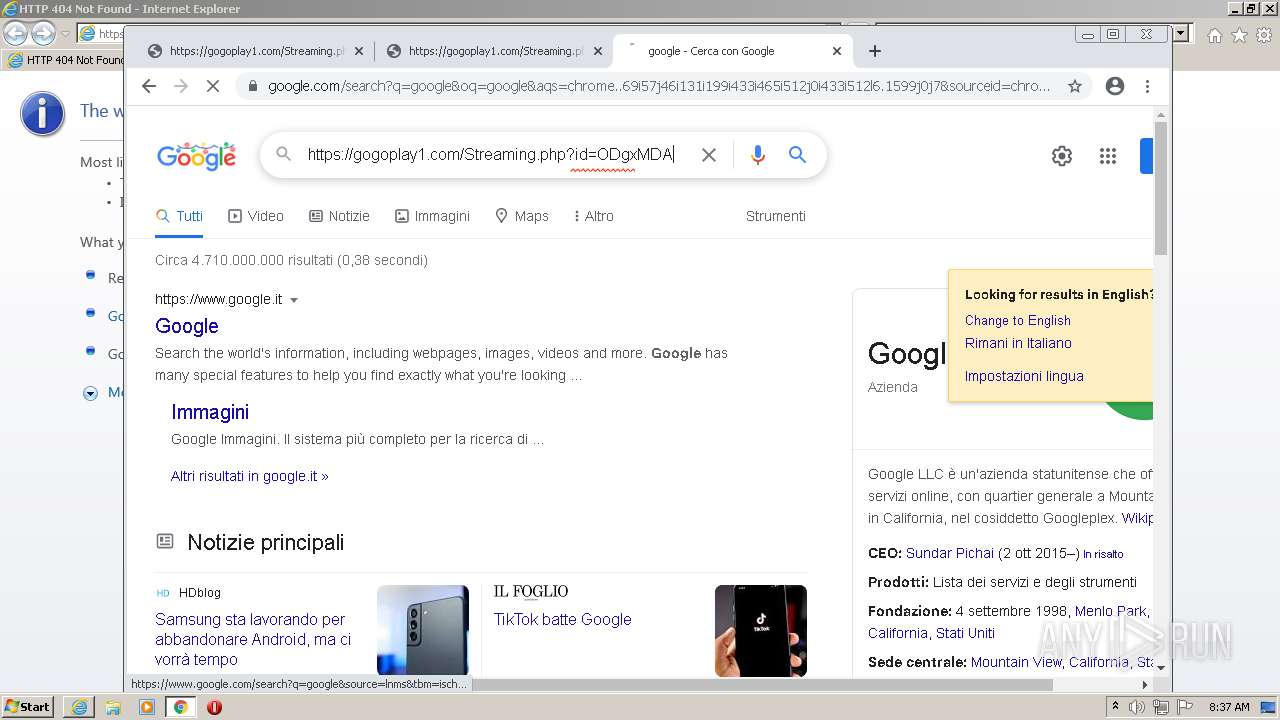The image size is (1280, 720).
Task: Open the Google result title link
Action: pos(187,326)
